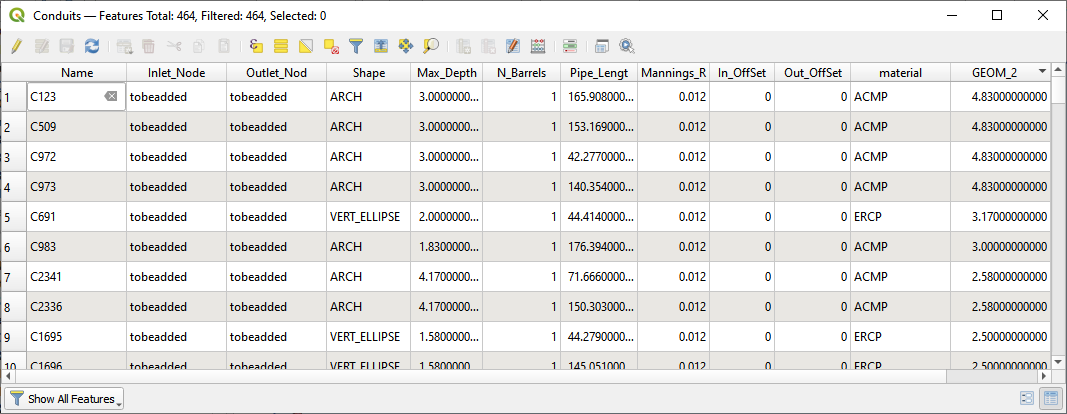This screenshot has width=1067, height=414.
Task: Click Zoom map to selected rows icon
Action: 431,46
